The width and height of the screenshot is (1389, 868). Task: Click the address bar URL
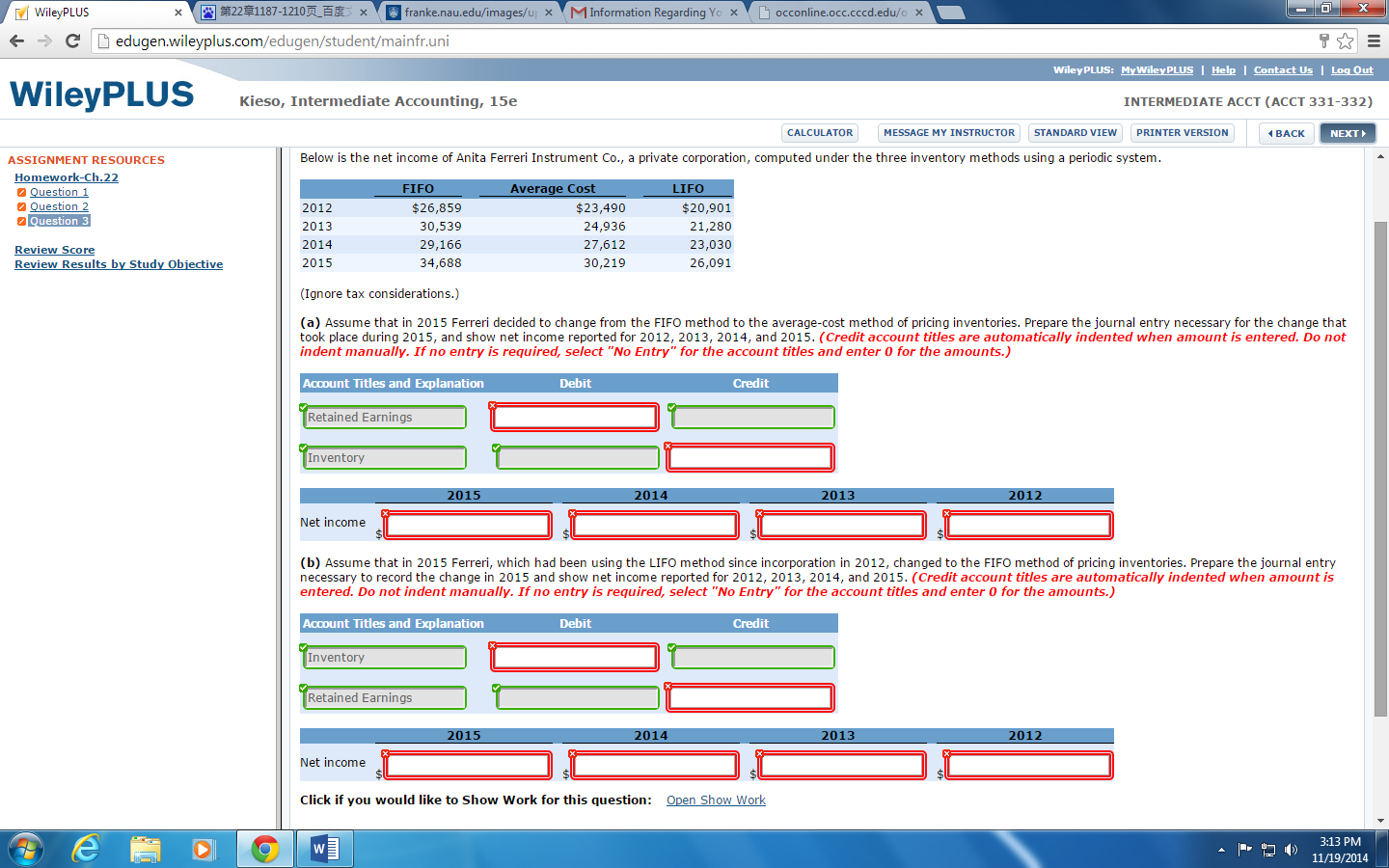tap(283, 41)
